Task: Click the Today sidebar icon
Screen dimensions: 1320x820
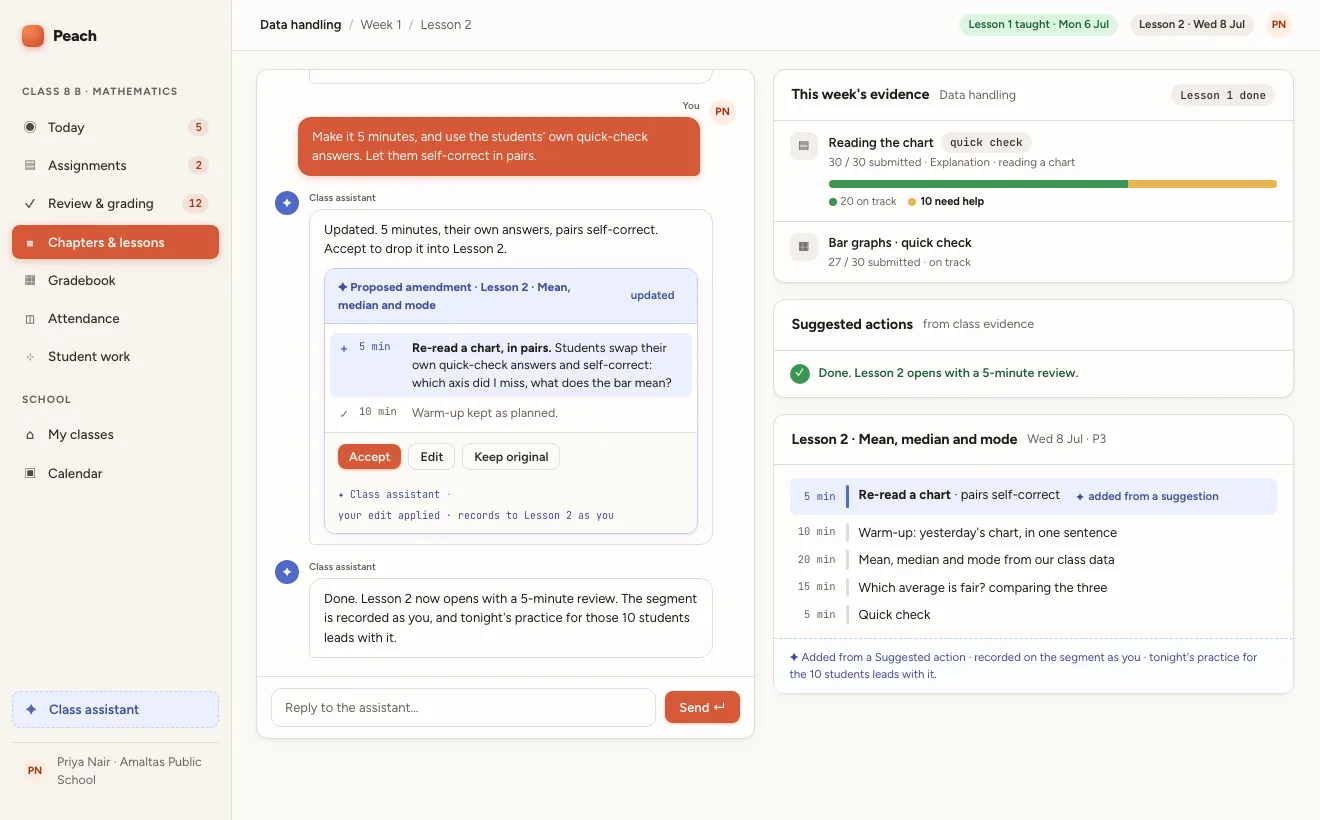Action: coord(30,127)
